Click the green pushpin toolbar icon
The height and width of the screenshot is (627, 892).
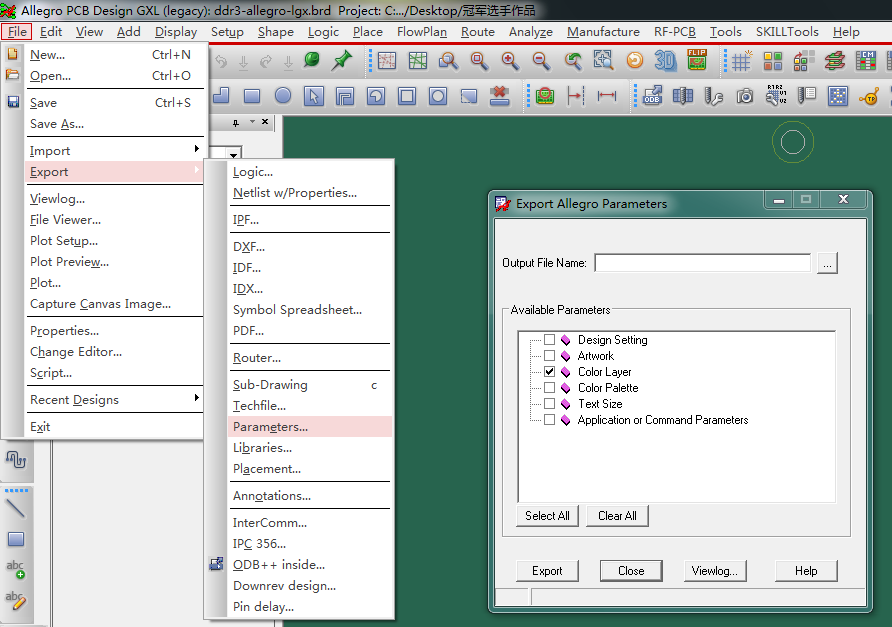(342, 61)
